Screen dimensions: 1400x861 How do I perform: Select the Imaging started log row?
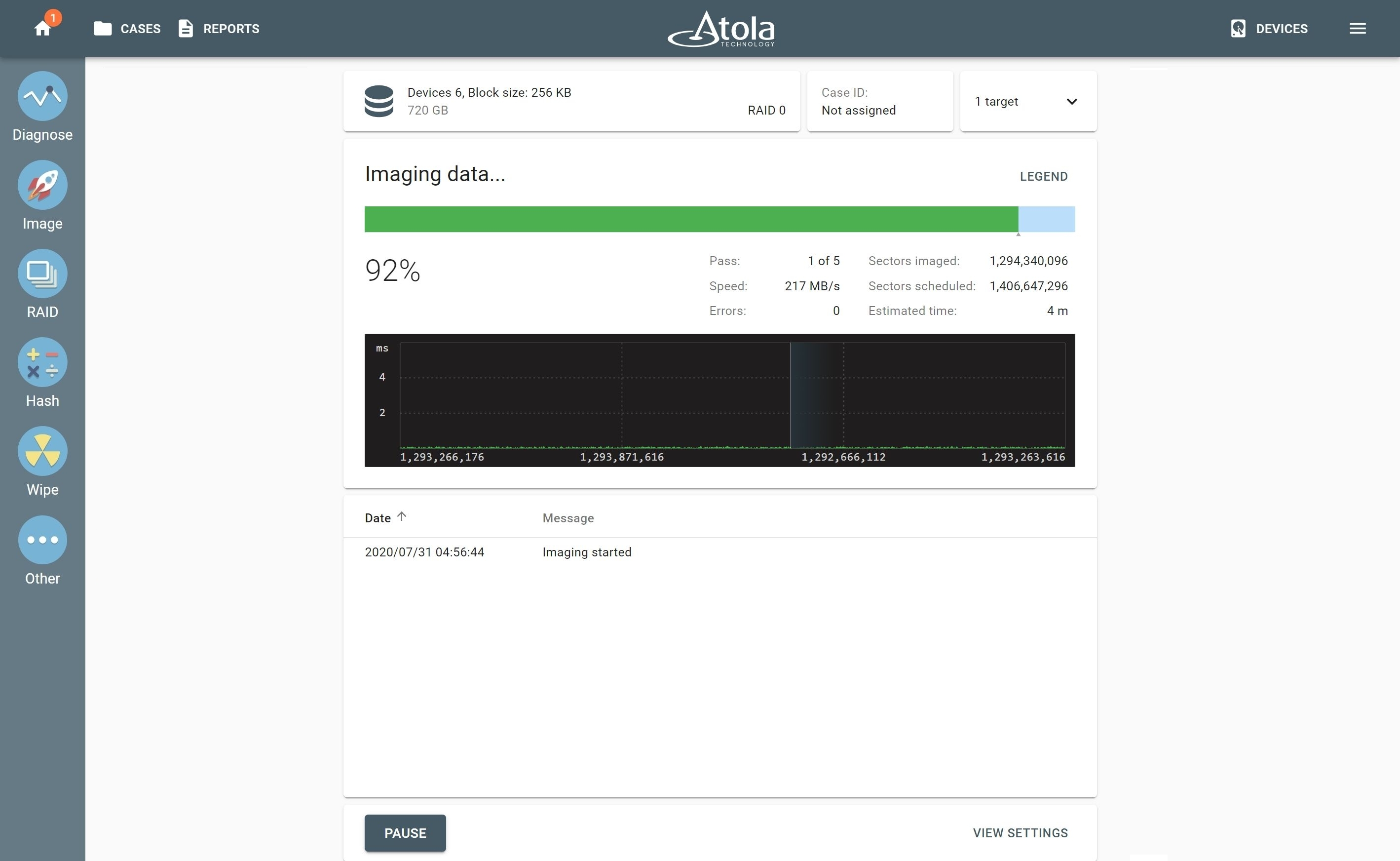pyautogui.click(x=719, y=552)
